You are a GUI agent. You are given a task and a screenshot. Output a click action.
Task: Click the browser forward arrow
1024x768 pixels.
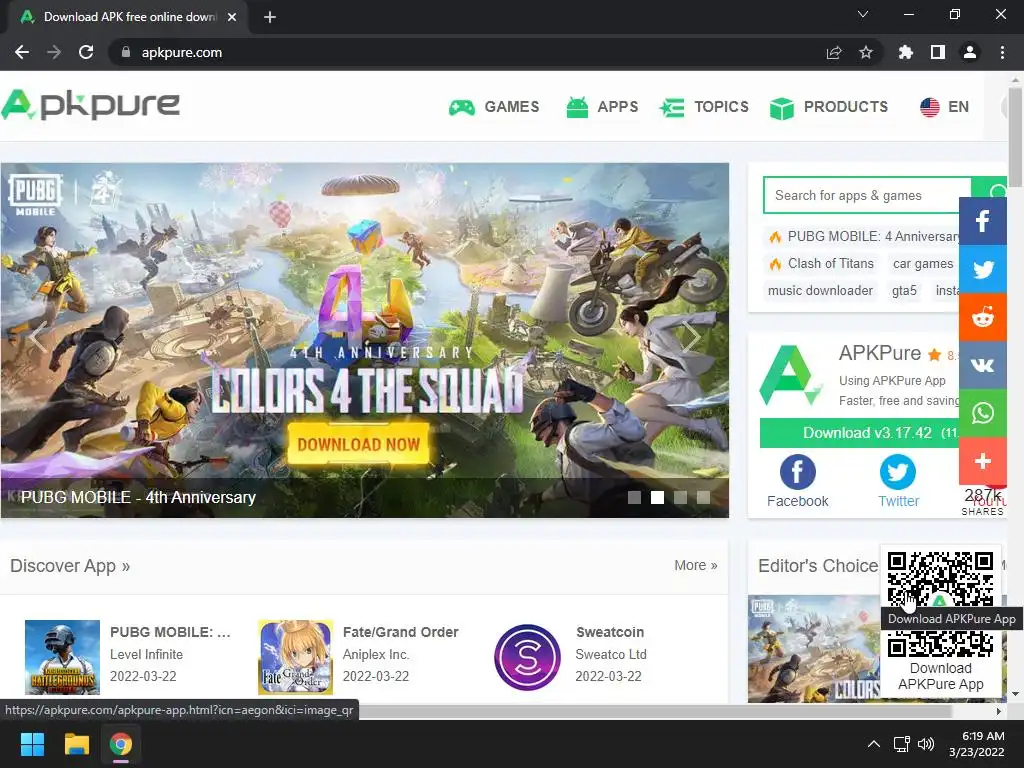pyautogui.click(x=54, y=52)
